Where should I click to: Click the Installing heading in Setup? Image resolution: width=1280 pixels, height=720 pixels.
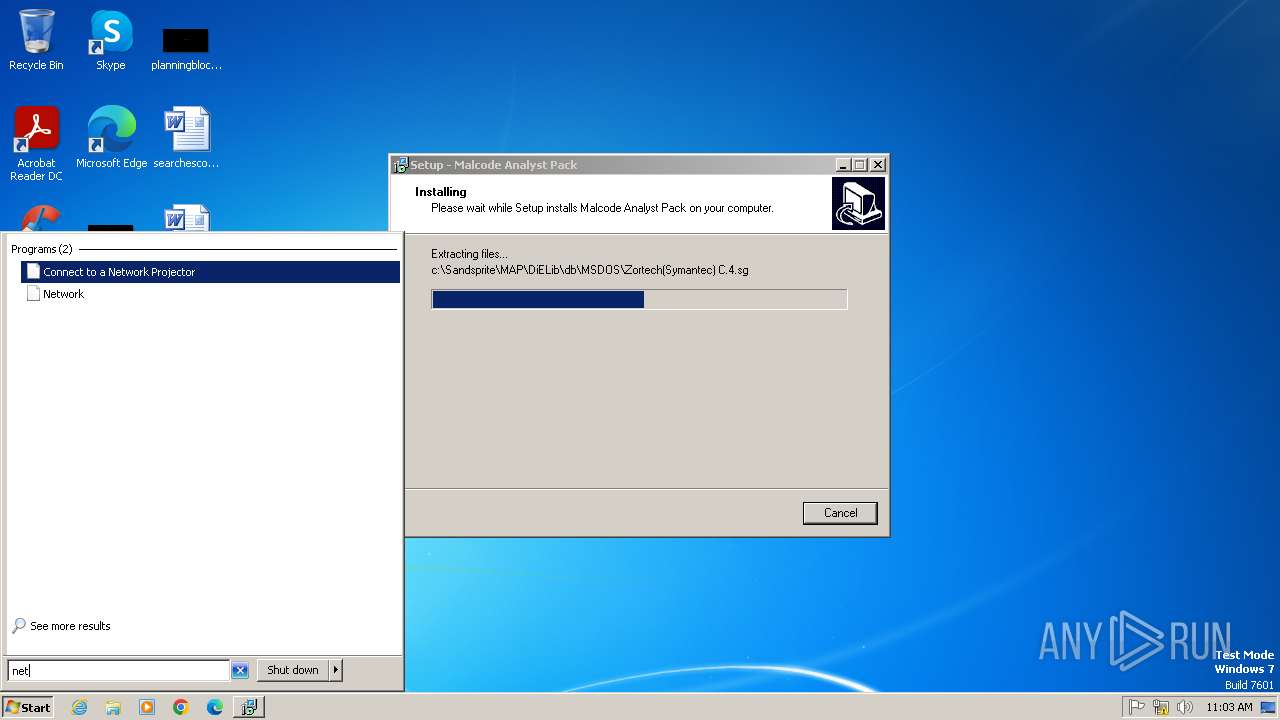[x=441, y=192]
